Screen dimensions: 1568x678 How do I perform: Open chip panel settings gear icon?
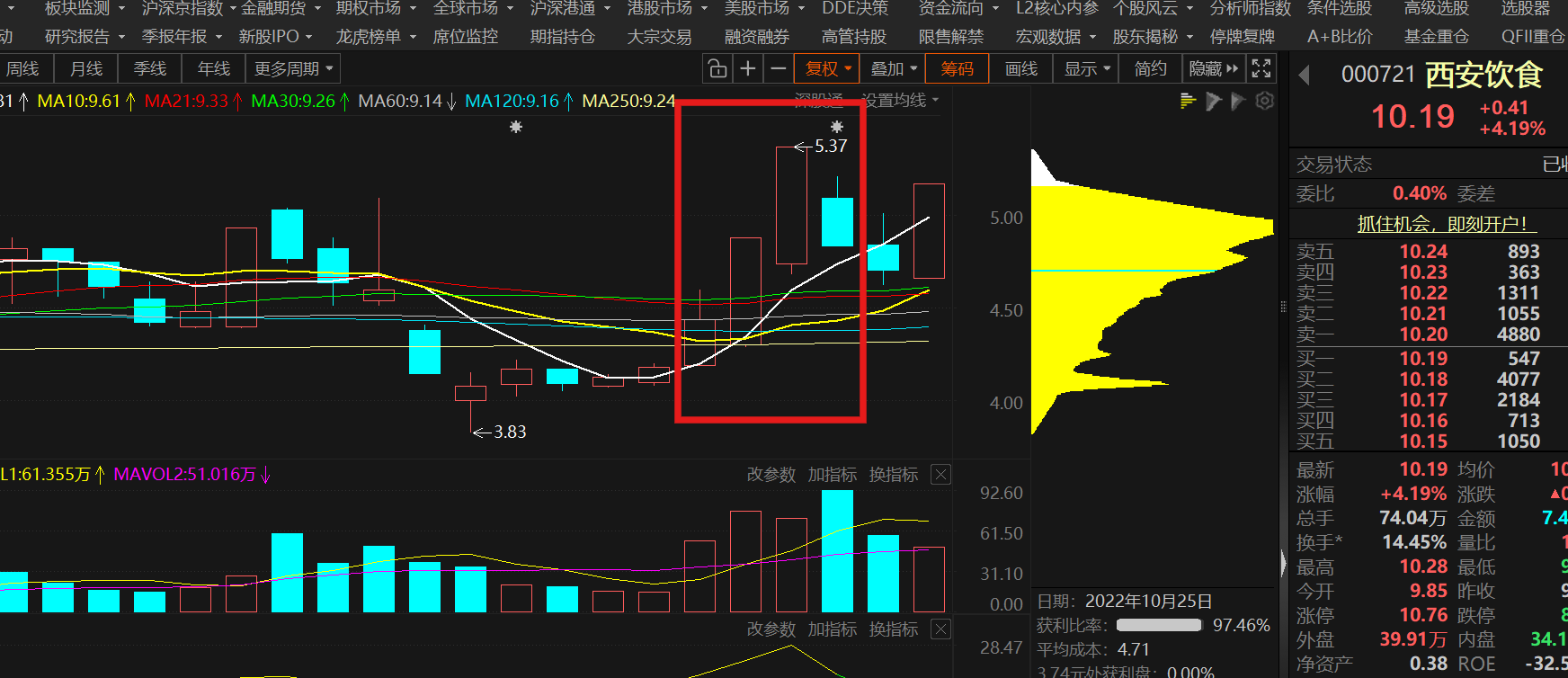(1264, 101)
